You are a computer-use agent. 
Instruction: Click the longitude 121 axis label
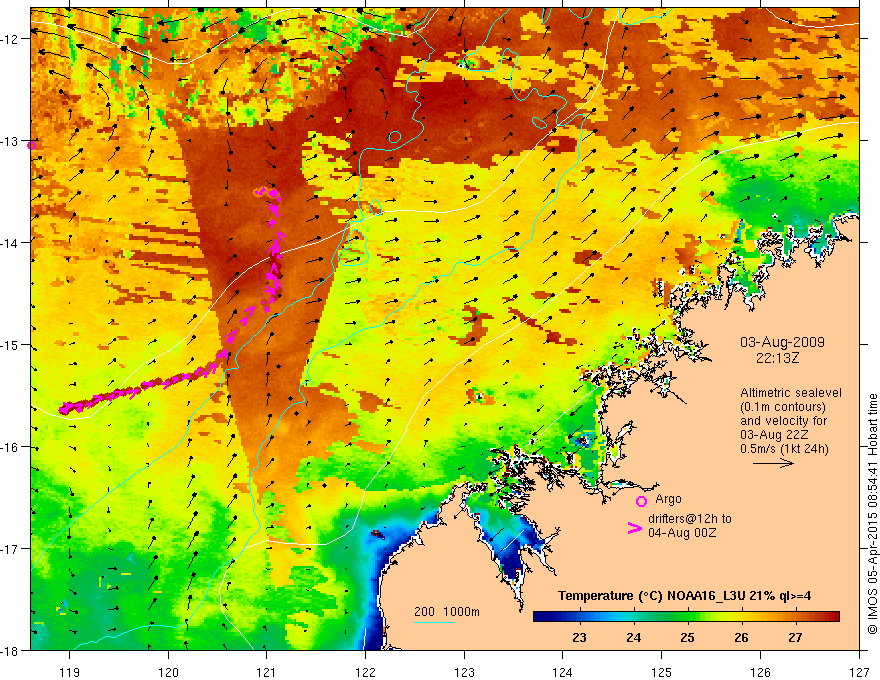pos(267,672)
